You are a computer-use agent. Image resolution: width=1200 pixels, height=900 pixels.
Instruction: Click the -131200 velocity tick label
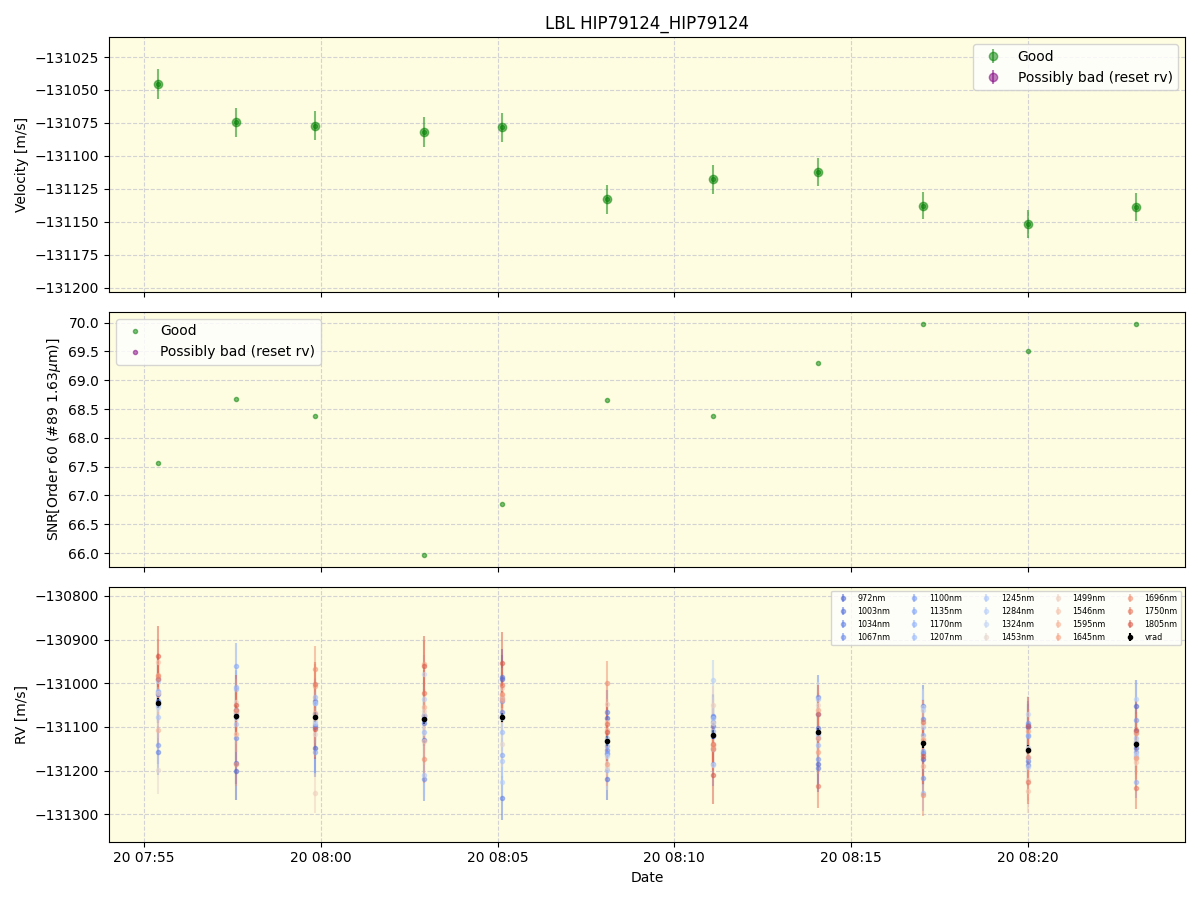69,288
